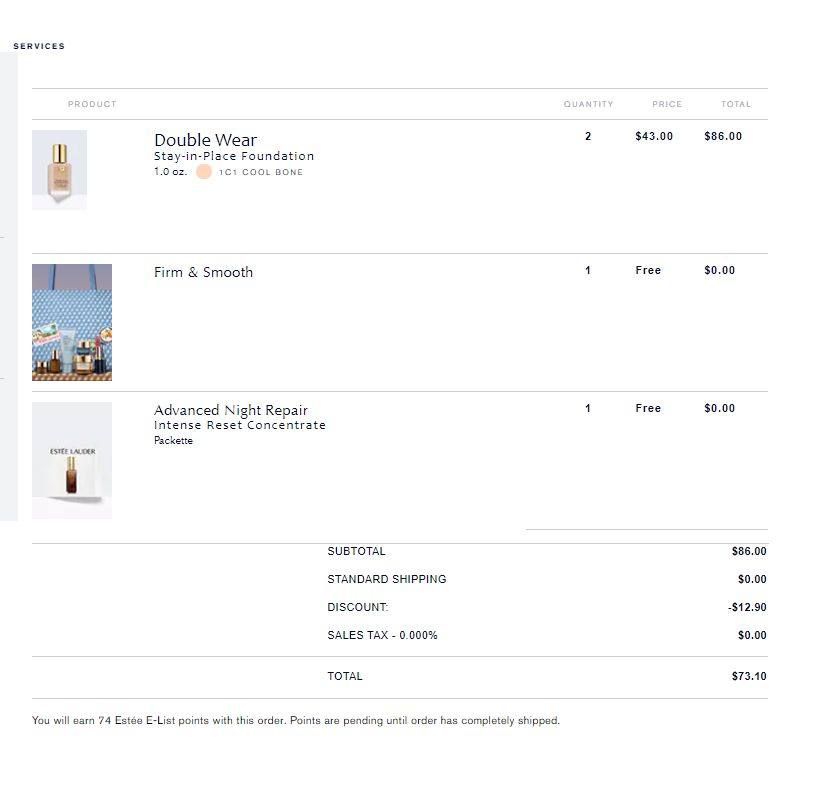Click the PRICE column header
The image size is (826, 787).
pos(667,104)
